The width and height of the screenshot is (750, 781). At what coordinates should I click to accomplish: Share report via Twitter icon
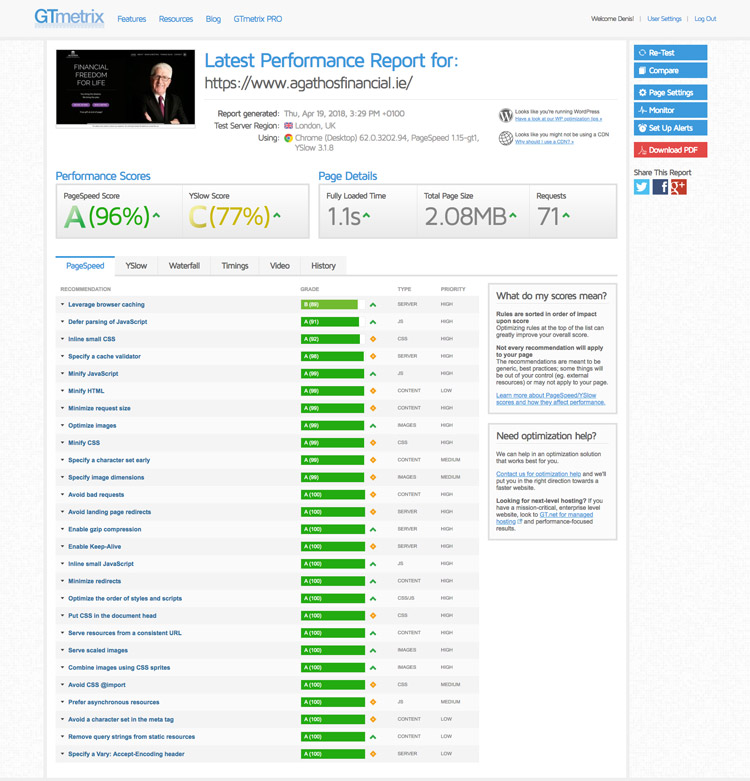[641, 187]
